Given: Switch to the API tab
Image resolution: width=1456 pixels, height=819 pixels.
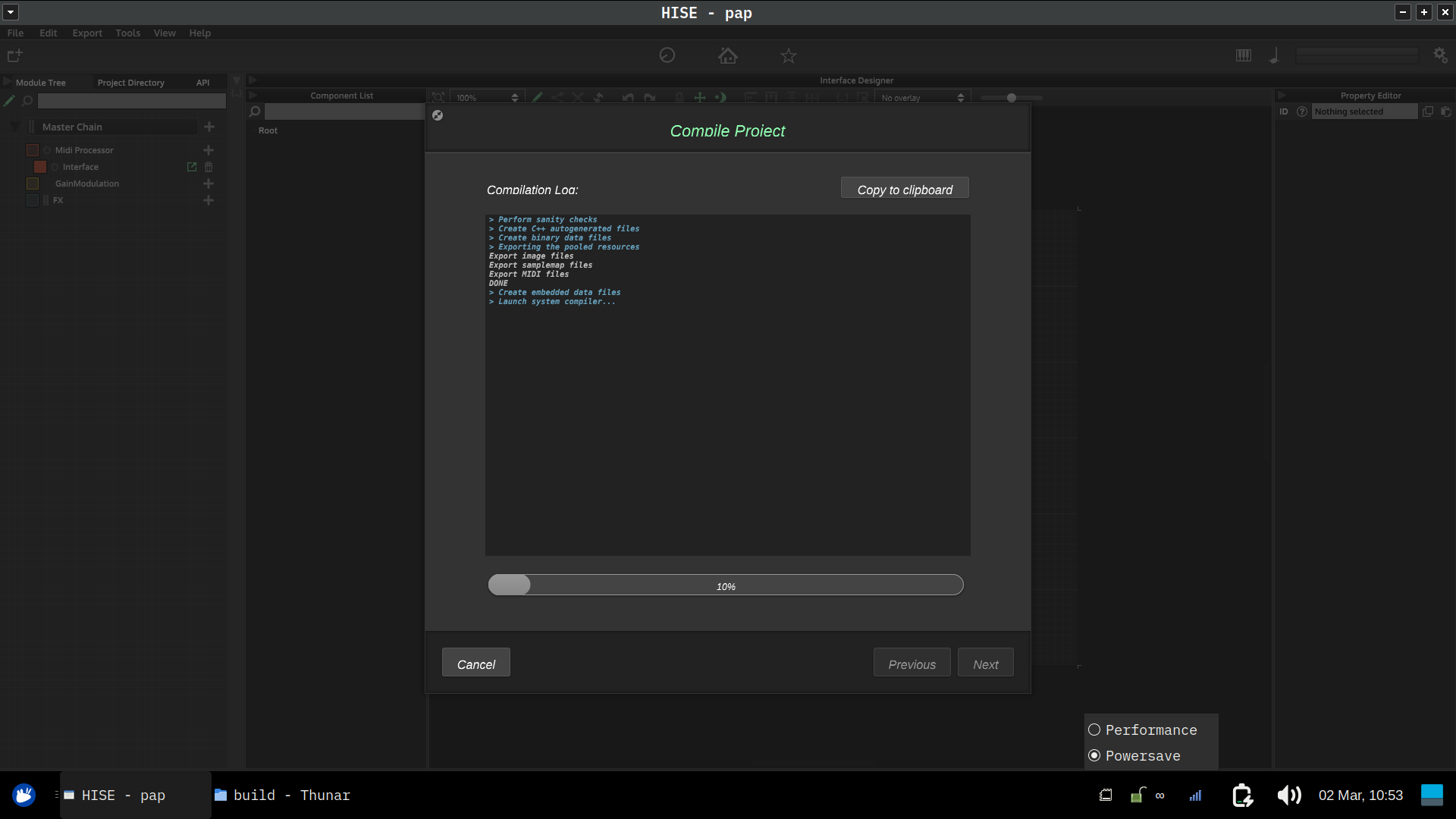Looking at the screenshot, I should tap(202, 83).
